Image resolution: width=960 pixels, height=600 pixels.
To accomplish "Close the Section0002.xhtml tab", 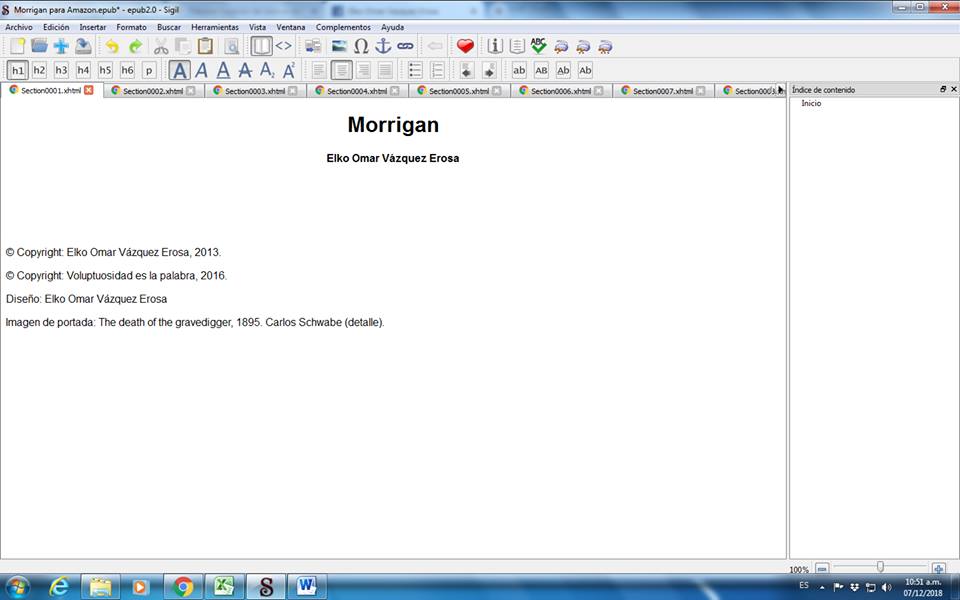I will [191, 91].
